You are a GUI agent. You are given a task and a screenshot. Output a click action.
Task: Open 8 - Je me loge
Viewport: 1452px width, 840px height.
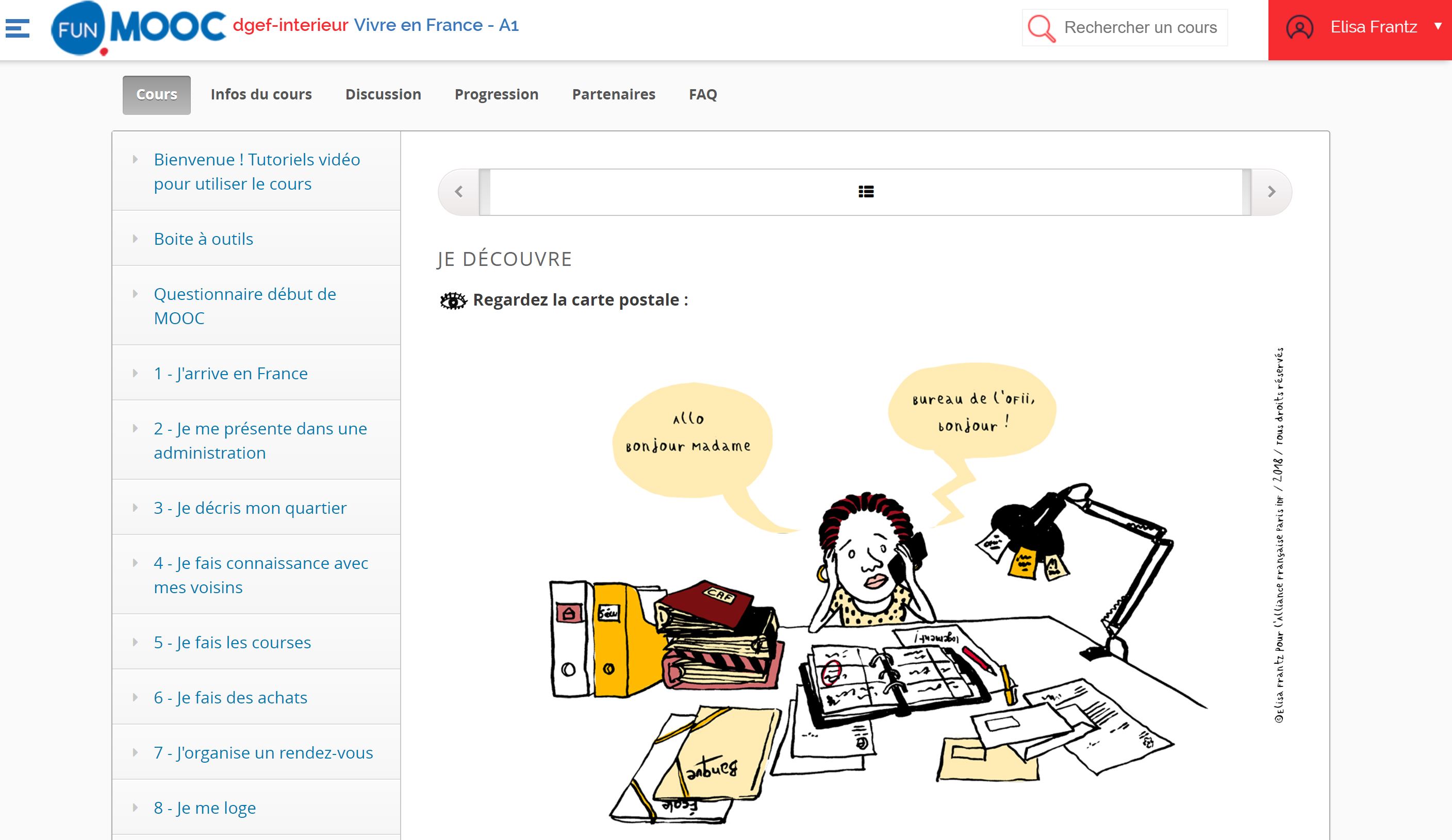(205, 808)
